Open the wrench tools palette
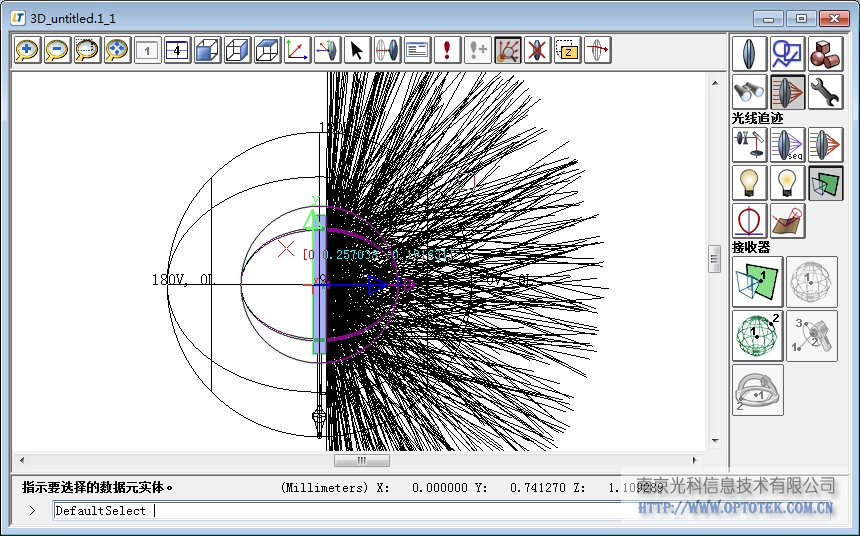The width and height of the screenshot is (860, 536). pyautogui.click(x=825, y=92)
